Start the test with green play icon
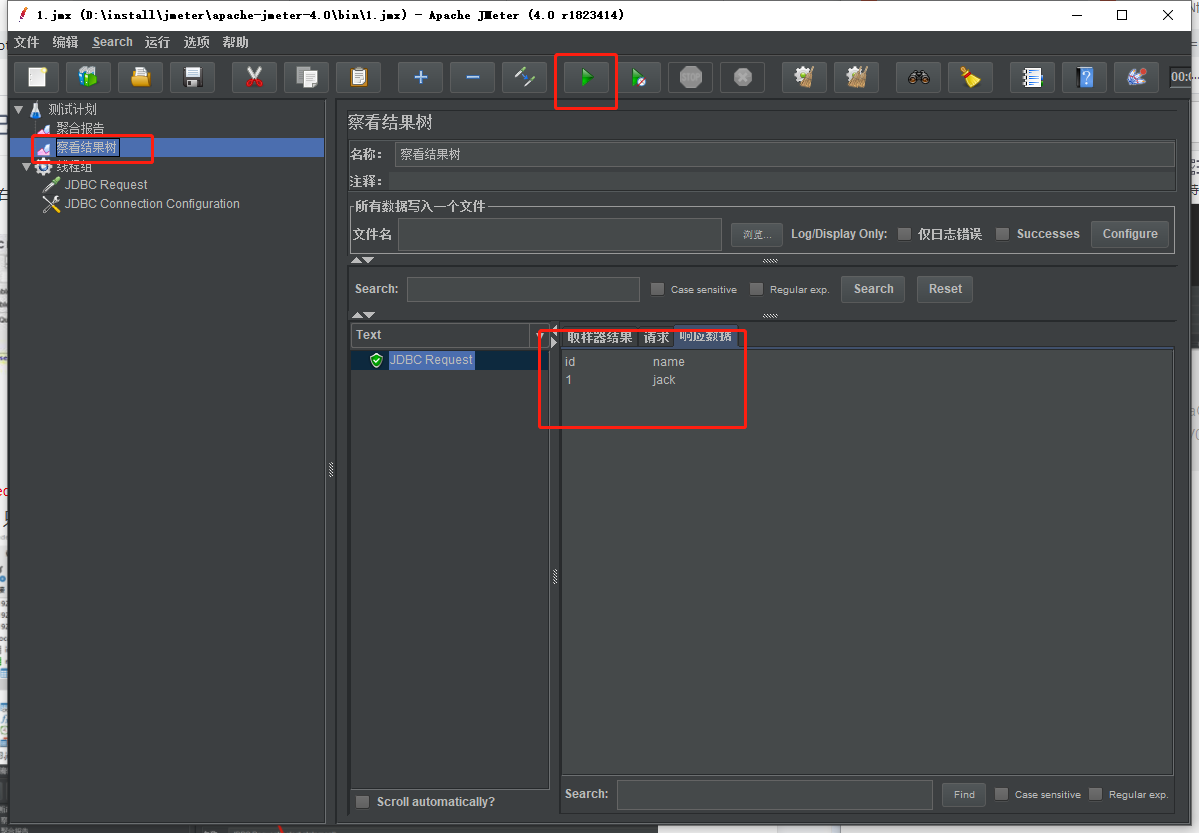Viewport: 1199px width, 833px height. (x=587, y=77)
